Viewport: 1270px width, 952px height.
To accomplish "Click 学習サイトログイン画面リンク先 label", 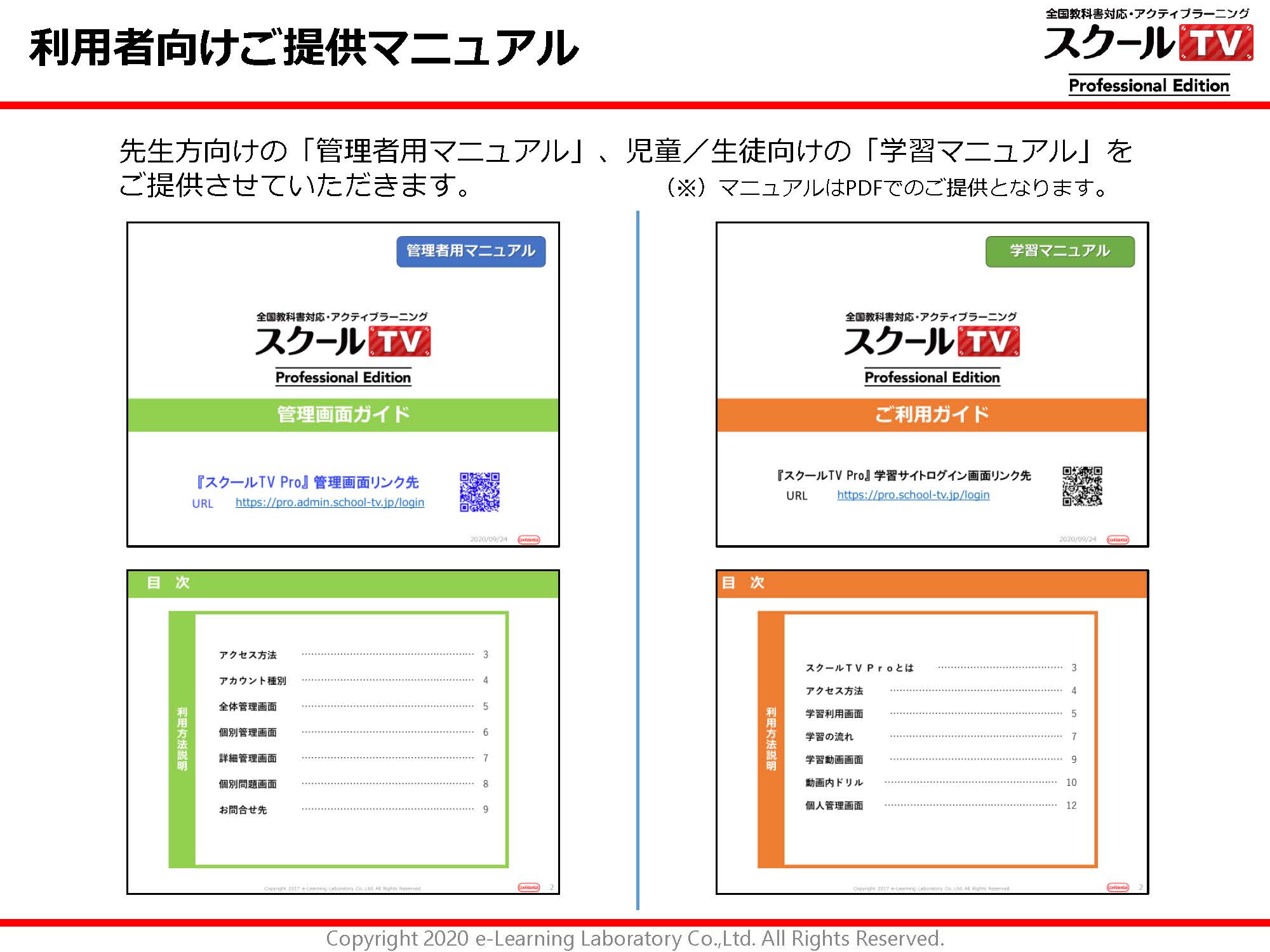I will click(903, 475).
